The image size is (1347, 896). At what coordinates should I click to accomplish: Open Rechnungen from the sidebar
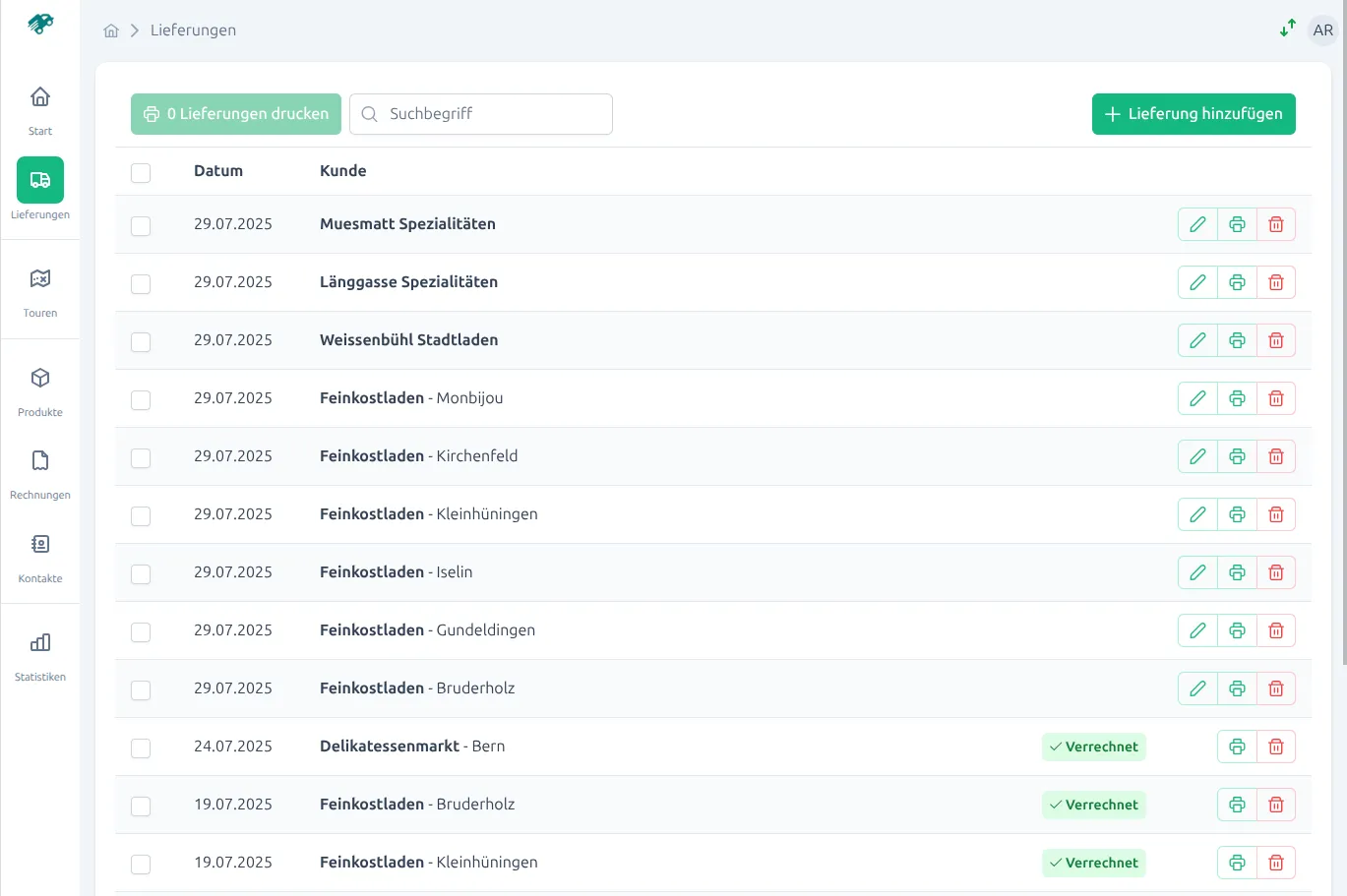(x=39, y=470)
